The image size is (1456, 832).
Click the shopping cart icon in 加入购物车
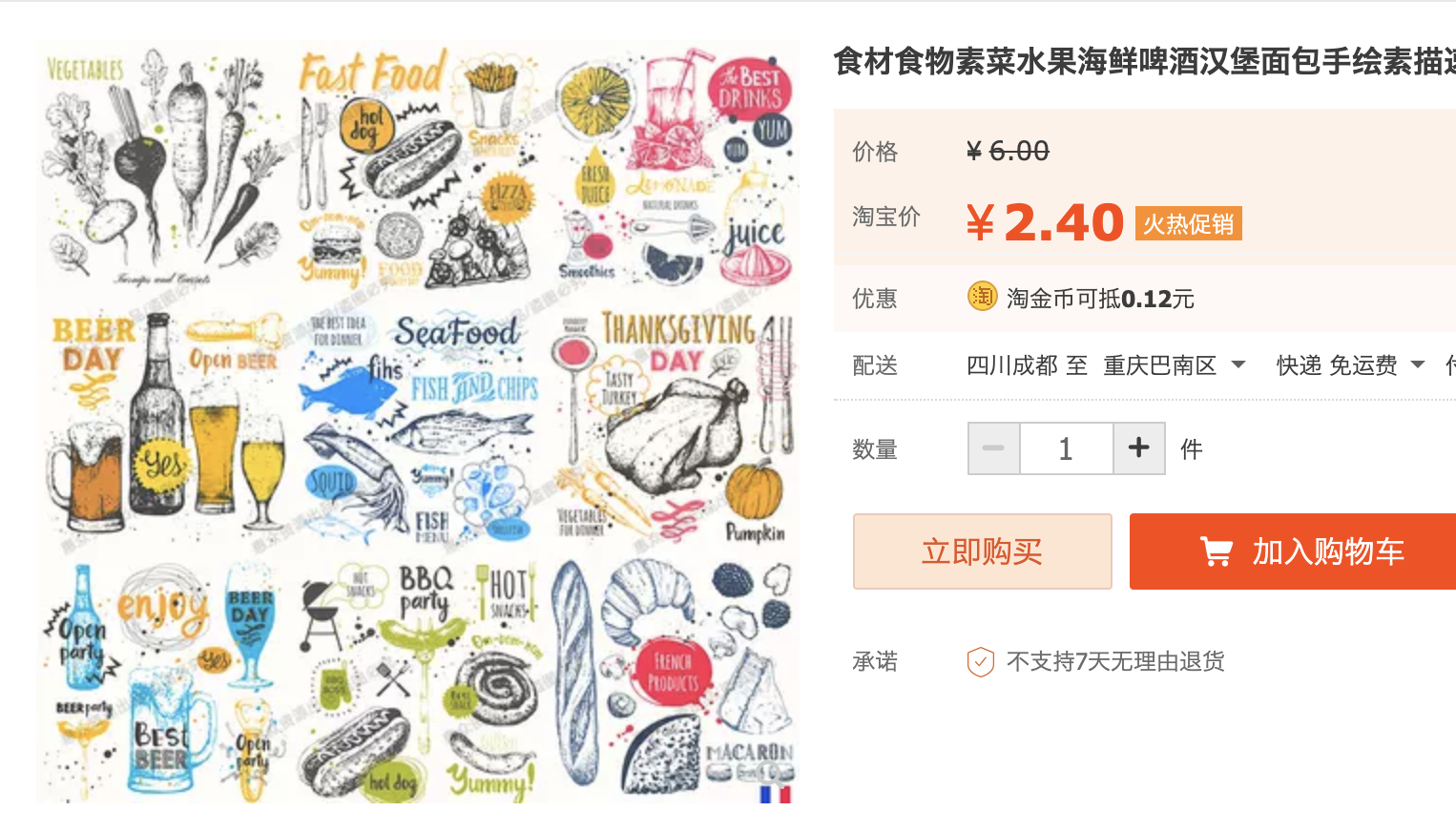pyautogui.click(x=1217, y=551)
